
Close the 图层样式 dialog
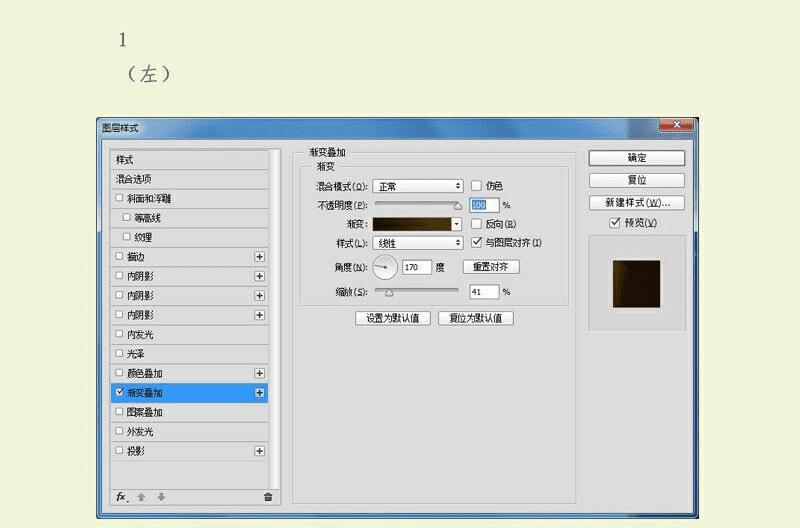tap(676, 125)
